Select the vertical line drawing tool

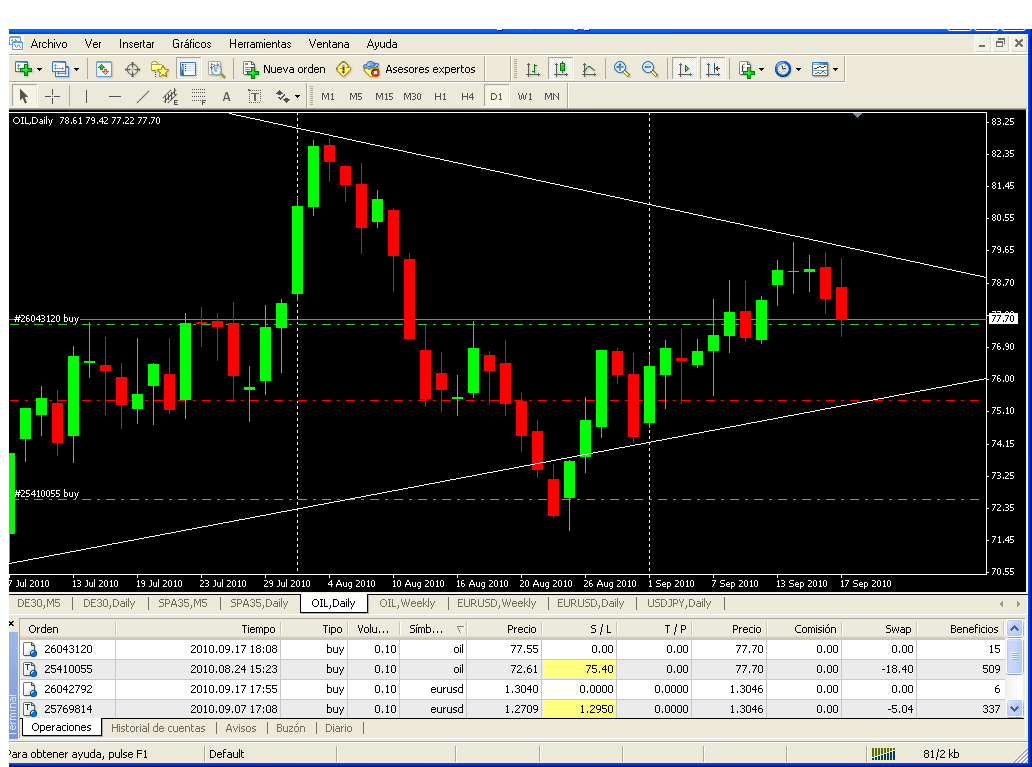pyautogui.click(x=86, y=96)
